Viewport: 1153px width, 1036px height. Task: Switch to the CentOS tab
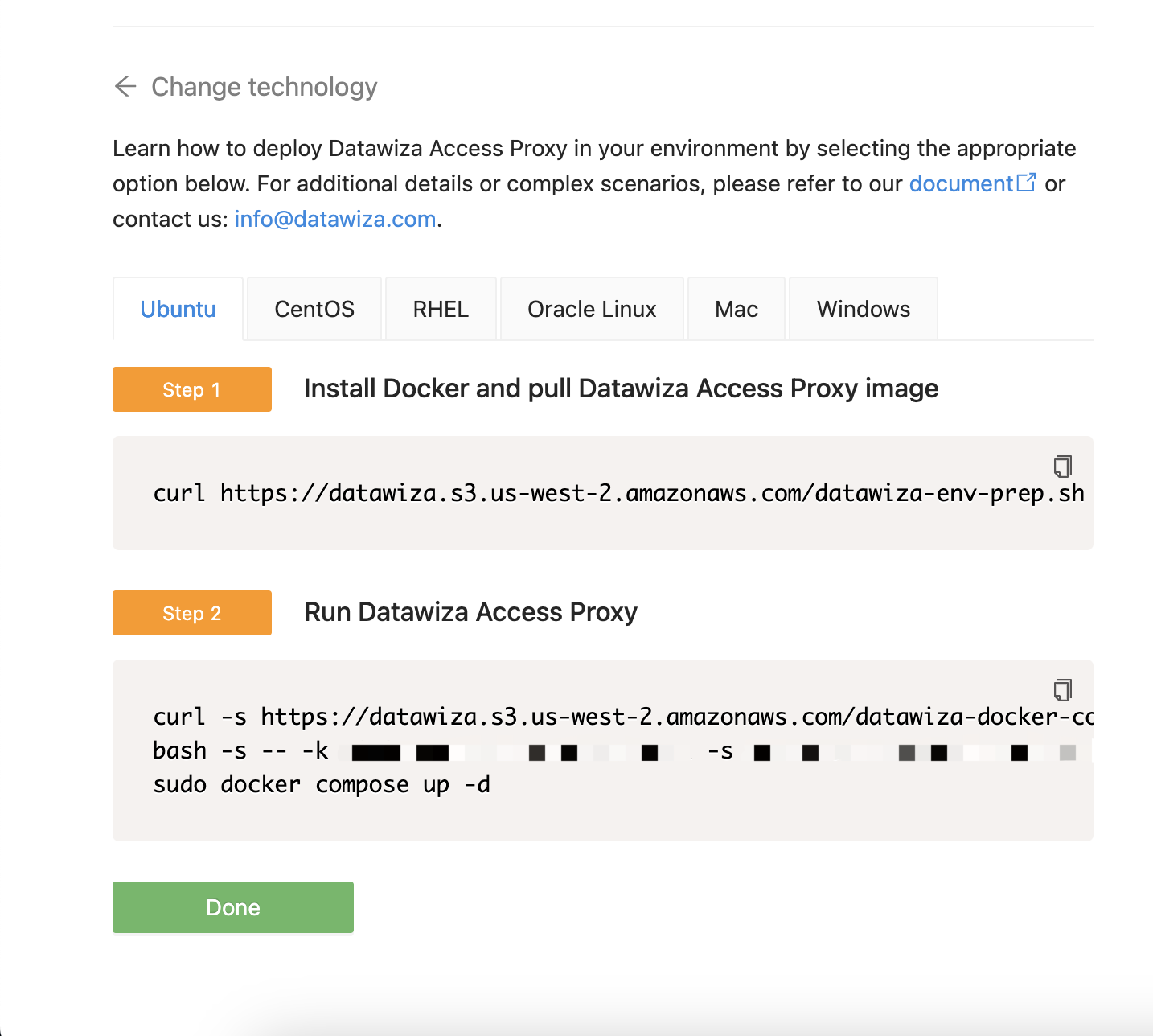pyautogui.click(x=314, y=309)
